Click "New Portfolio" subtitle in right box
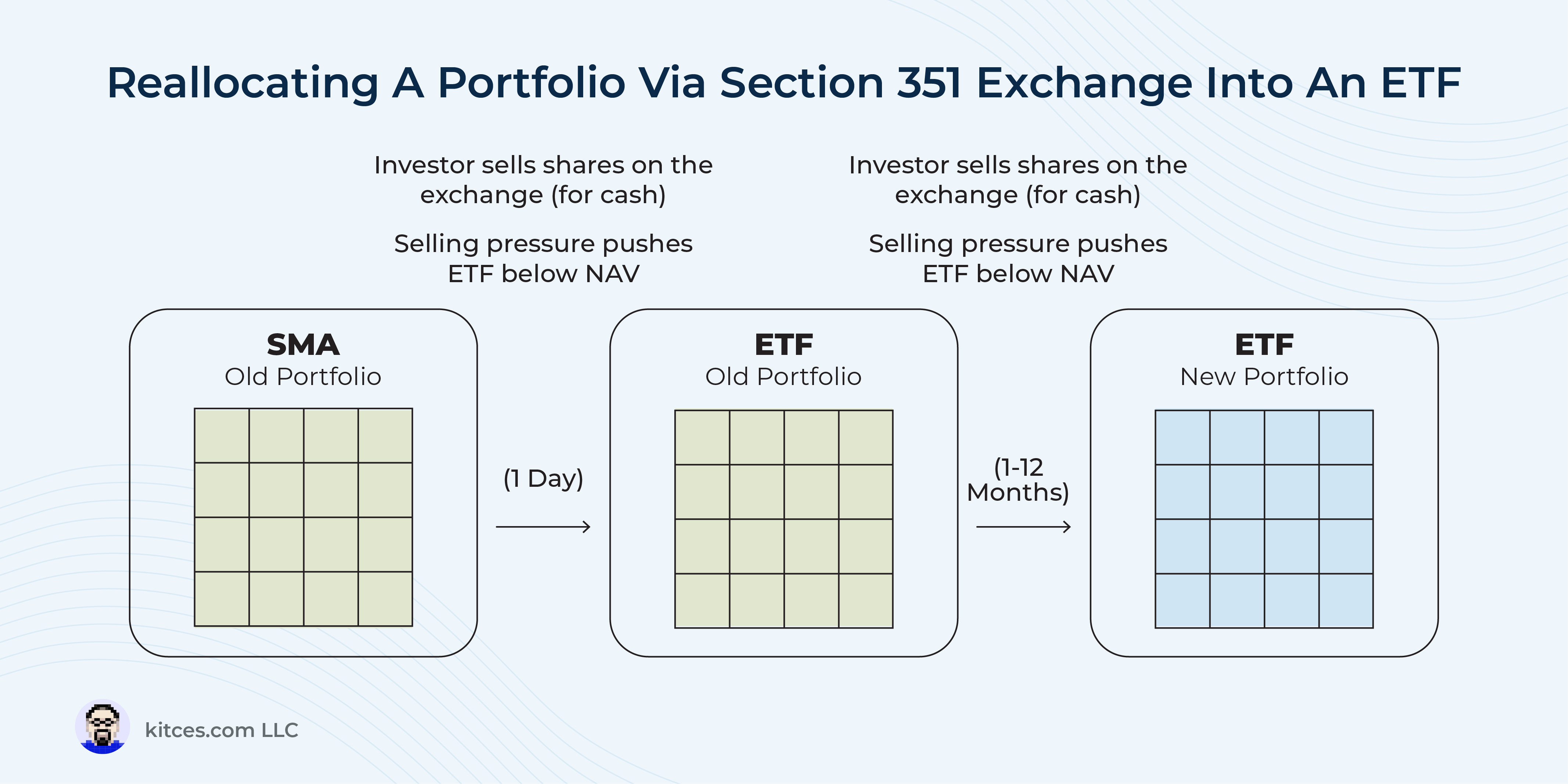The width and height of the screenshot is (1568, 784). 1264,376
